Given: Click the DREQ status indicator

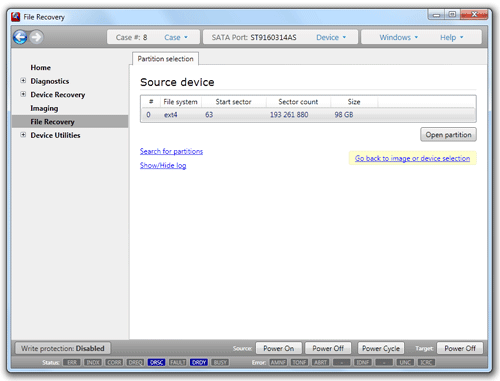Looking at the screenshot, I should pos(135,362).
